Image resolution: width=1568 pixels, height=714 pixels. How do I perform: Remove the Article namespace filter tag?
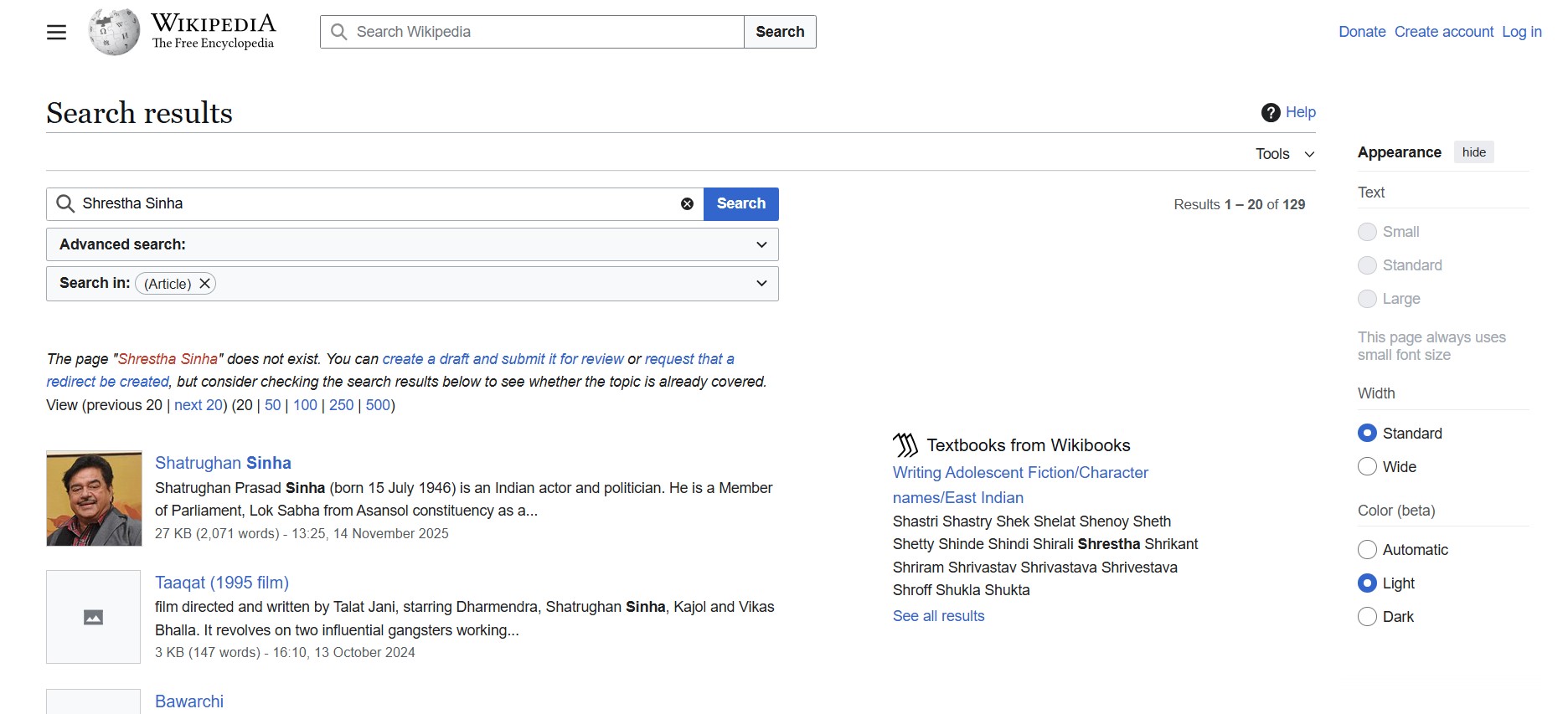tap(204, 284)
